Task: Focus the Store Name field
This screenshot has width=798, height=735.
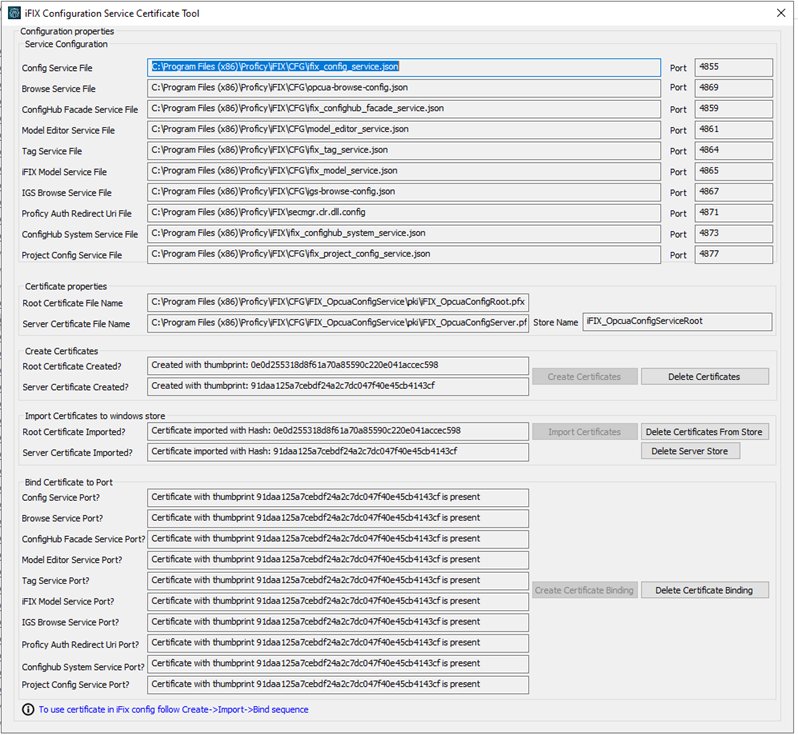Action: [677, 322]
